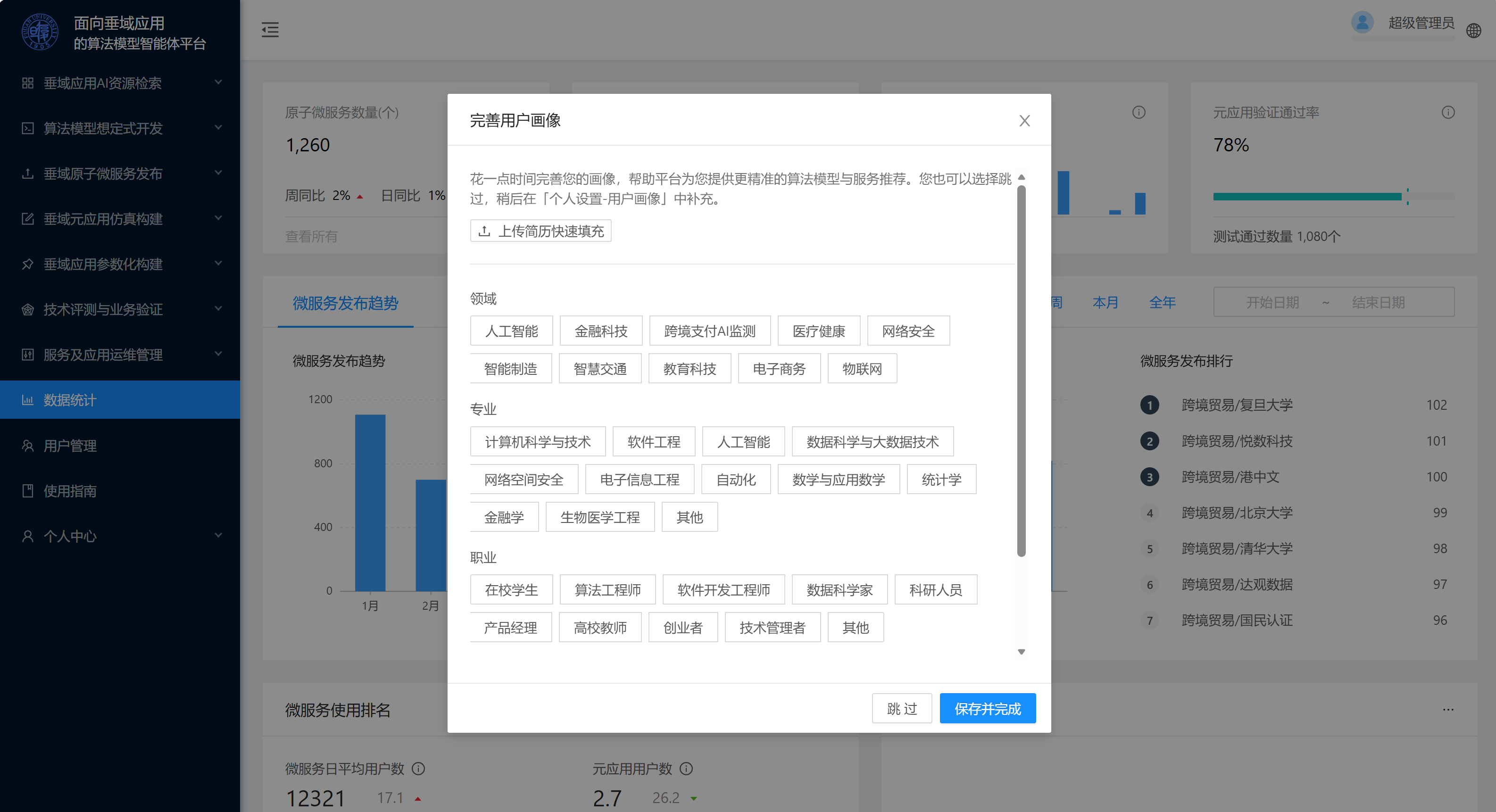Image resolution: width=1496 pixels, height=812 pixels.
Task: Click the 结束日期 date input
Action: 1378,303
